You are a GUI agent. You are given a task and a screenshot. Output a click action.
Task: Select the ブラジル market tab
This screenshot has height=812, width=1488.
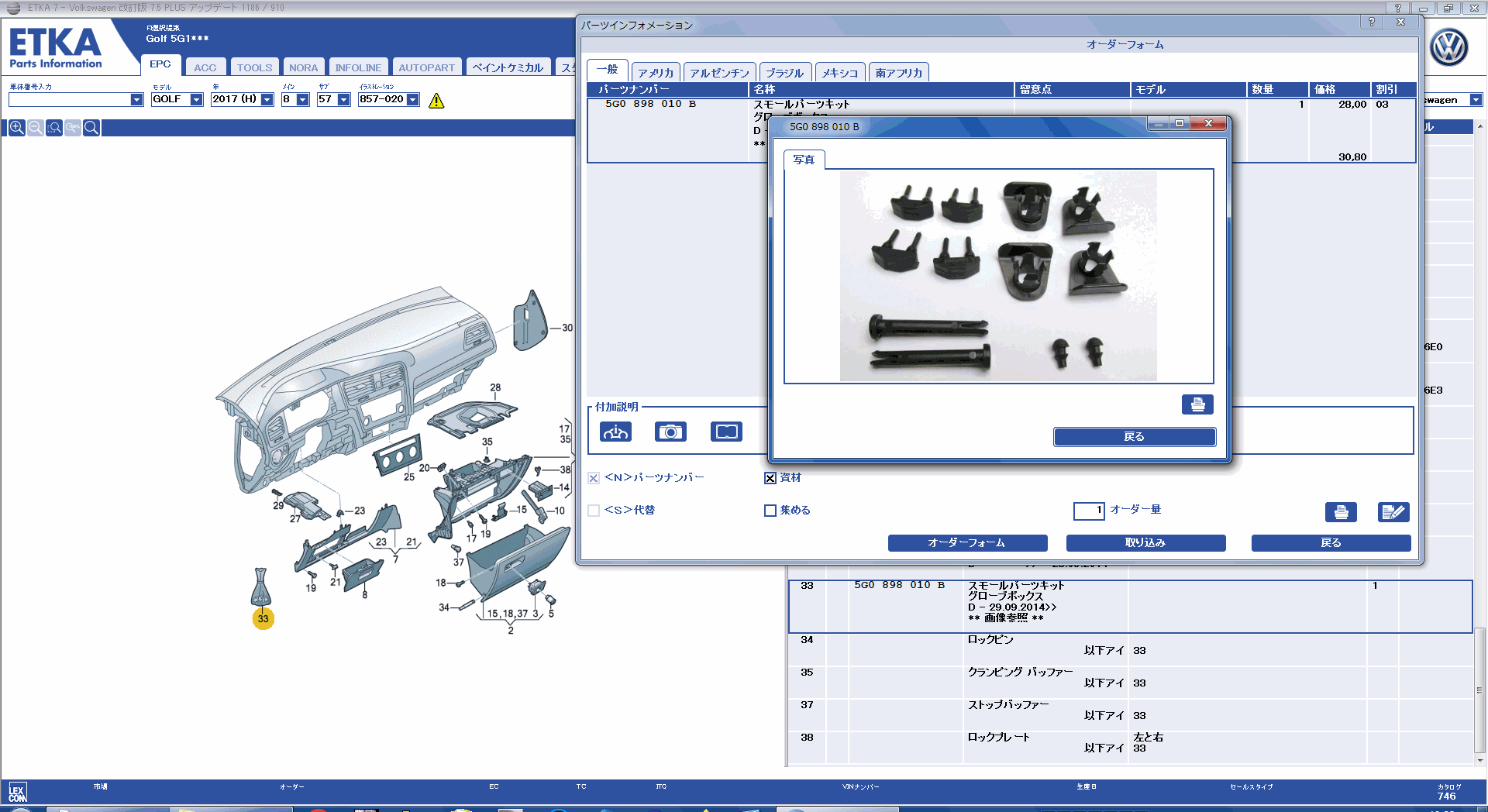point(785,73)
